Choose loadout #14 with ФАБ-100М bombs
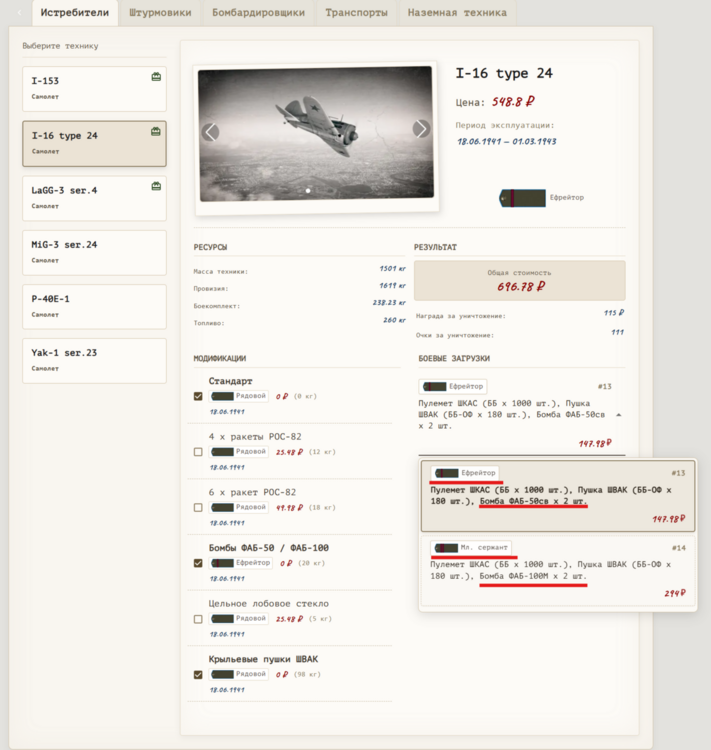Screen dimensions: 711x750 558,571
